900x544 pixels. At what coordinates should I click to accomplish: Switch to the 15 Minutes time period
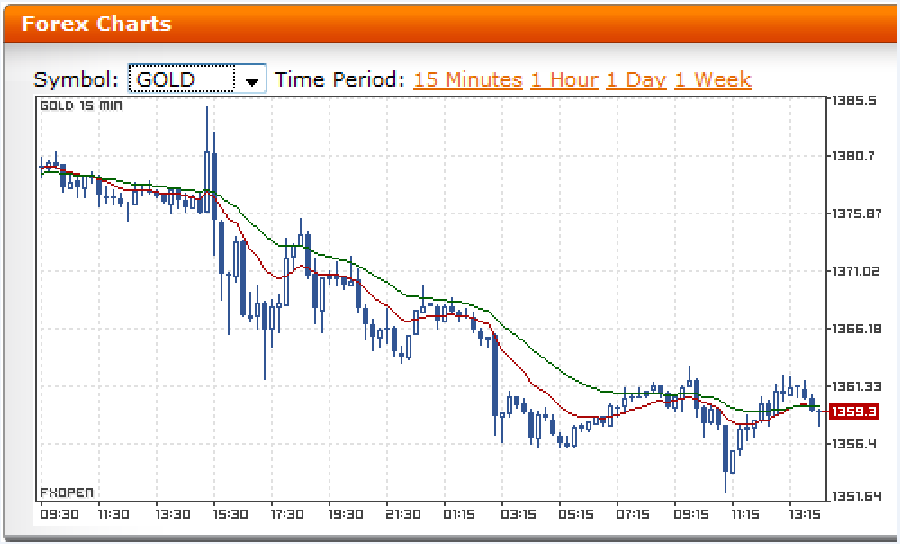coord(467,79)
